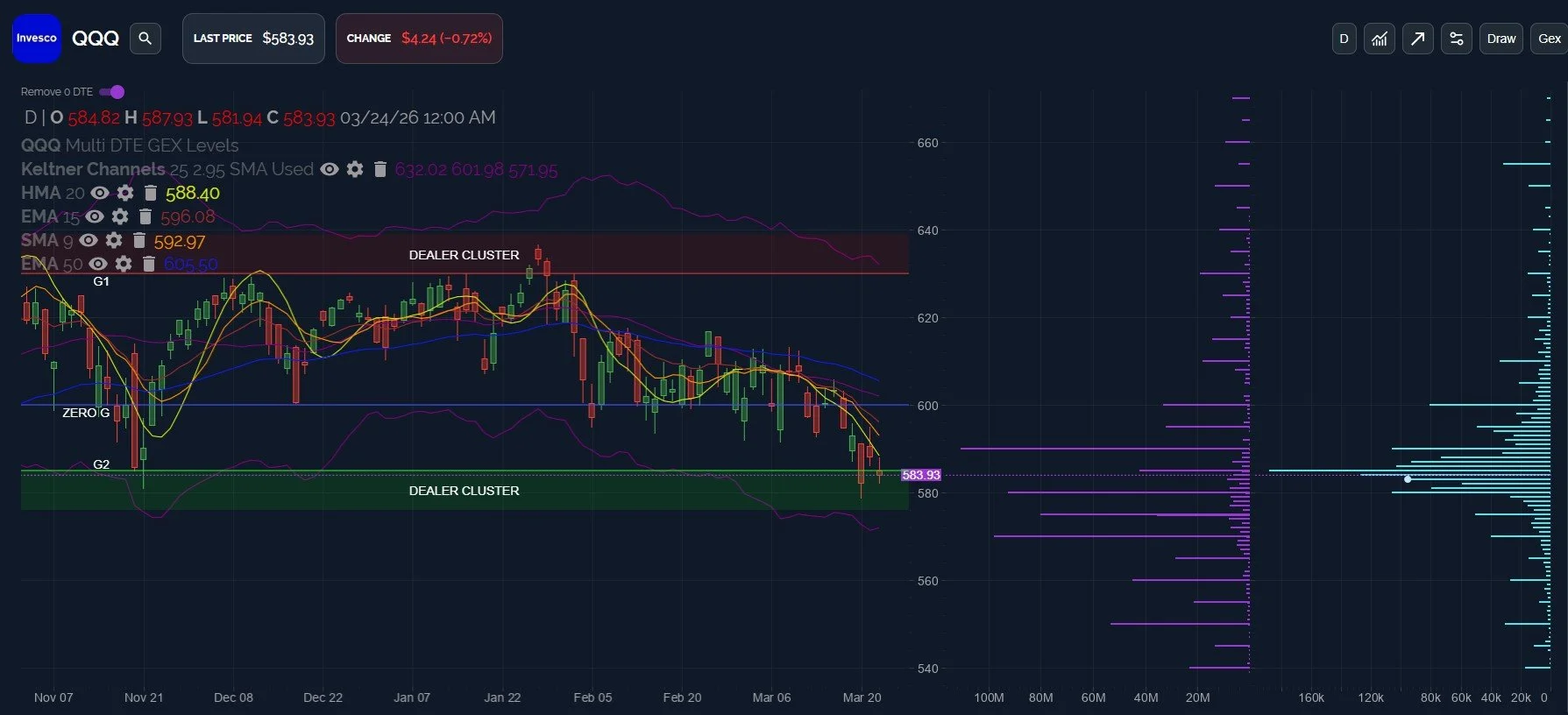Open SMA 9 settings gear
Viewport: 1568px width, 715px height.
coord(114,240)
